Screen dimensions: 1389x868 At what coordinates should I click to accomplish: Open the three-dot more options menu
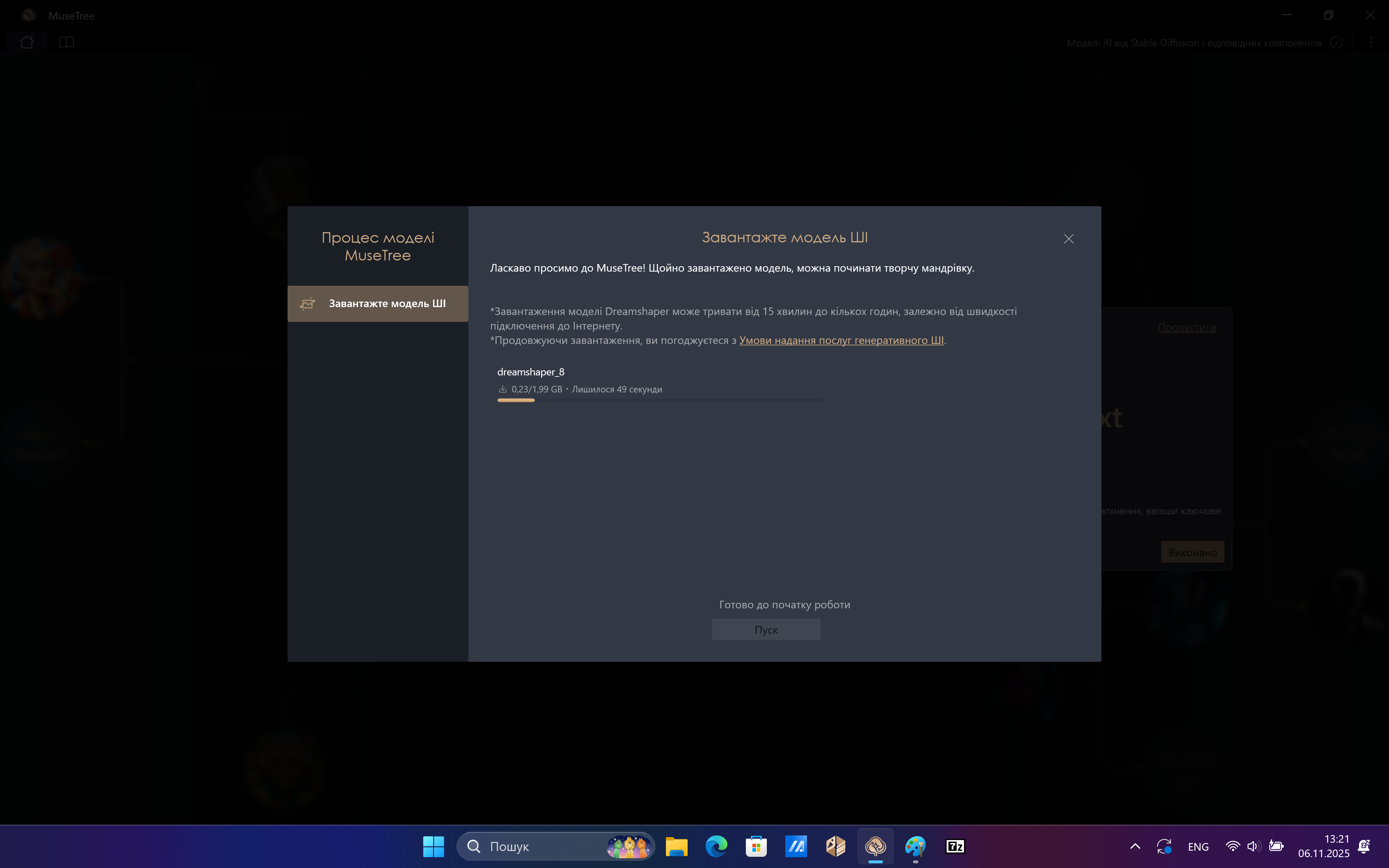pos(1371,42)
